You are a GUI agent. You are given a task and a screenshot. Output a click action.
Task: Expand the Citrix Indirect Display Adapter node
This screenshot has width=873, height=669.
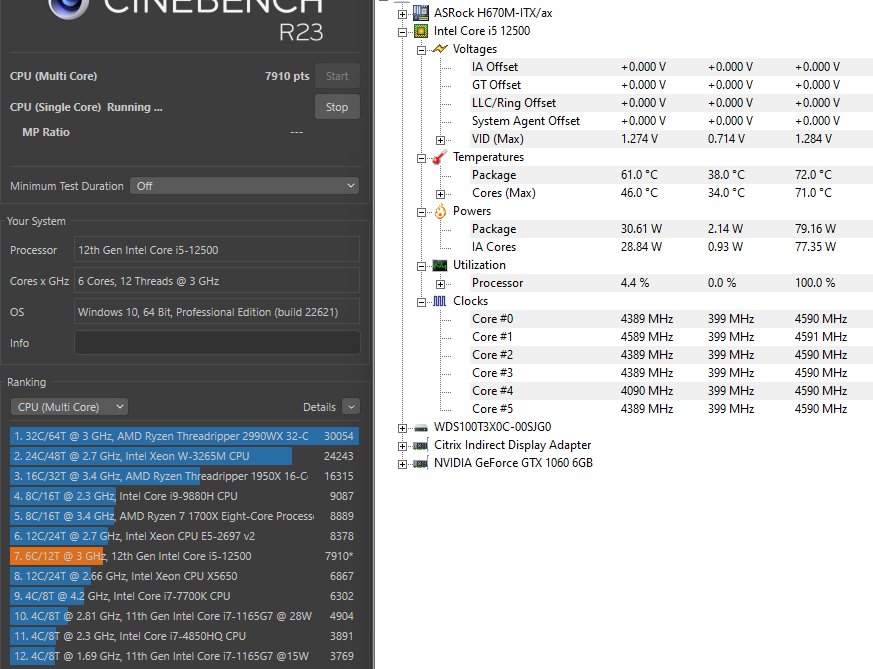(x=403, y=446)
